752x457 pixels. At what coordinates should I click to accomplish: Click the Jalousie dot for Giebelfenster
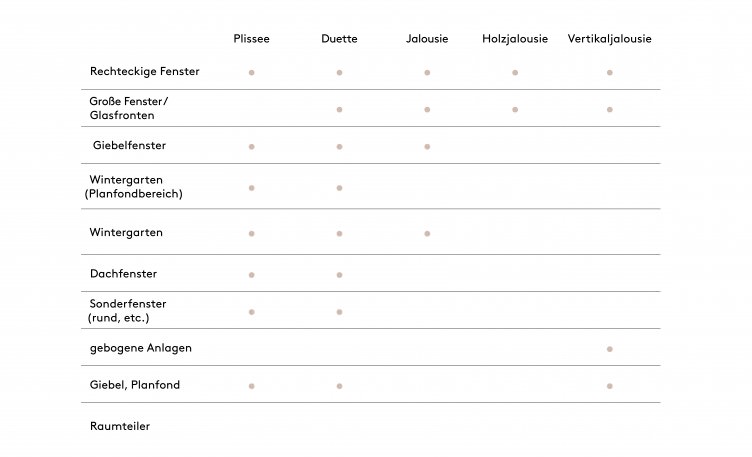(x=427, y=146)
